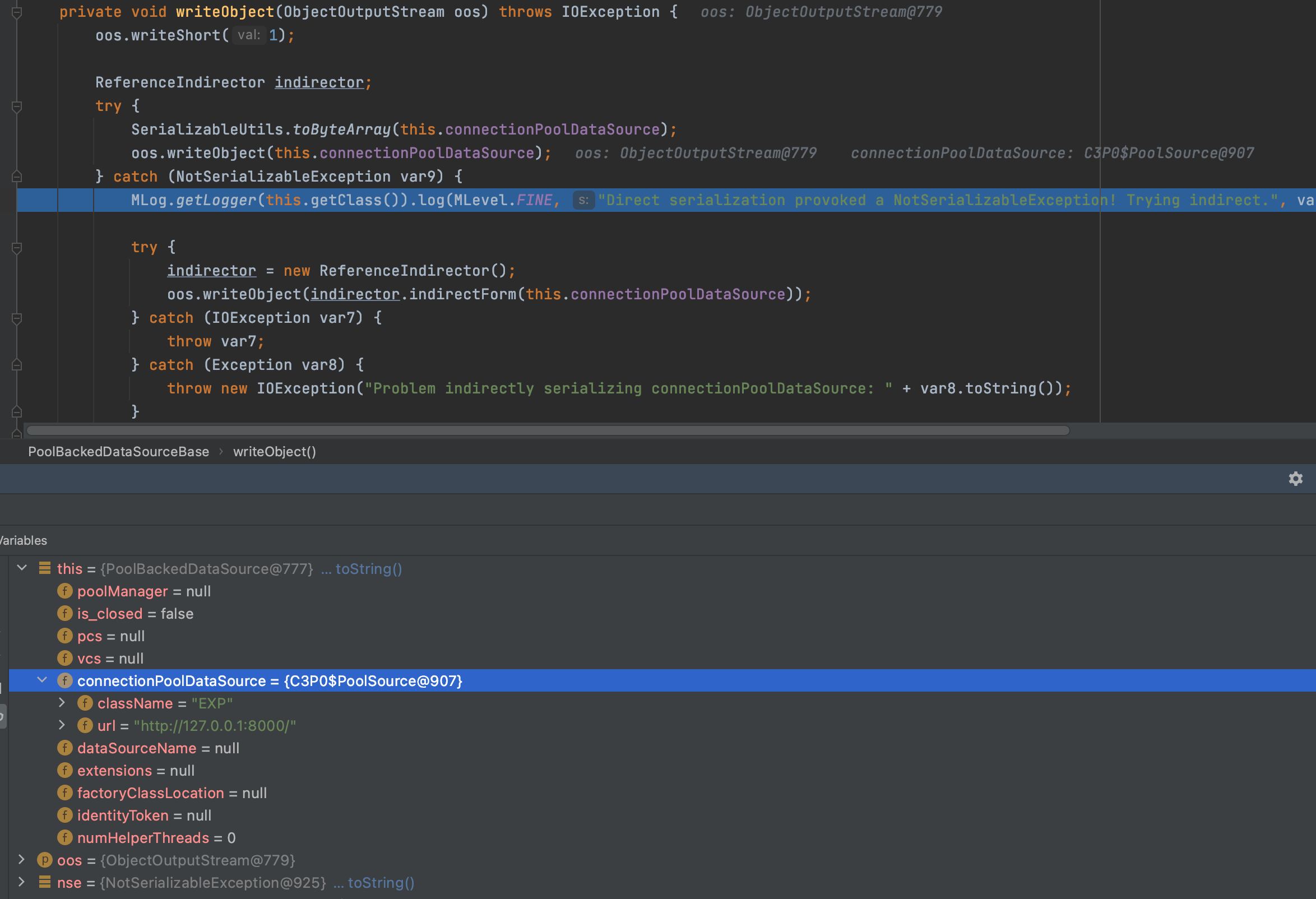The image size is (1316, 899).
Task: Click field icon beside numHelperThreads
Action: 65,837
